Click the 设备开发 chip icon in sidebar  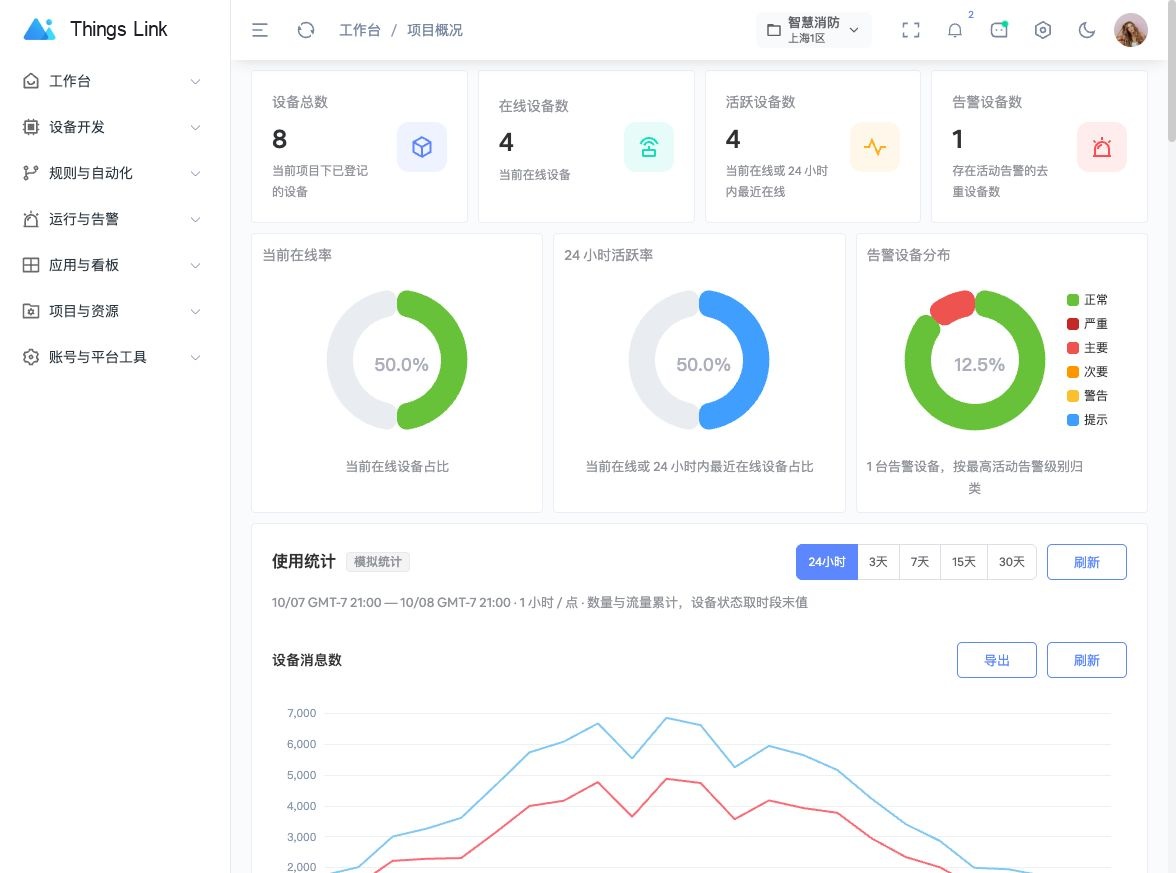tap(31, 127)
